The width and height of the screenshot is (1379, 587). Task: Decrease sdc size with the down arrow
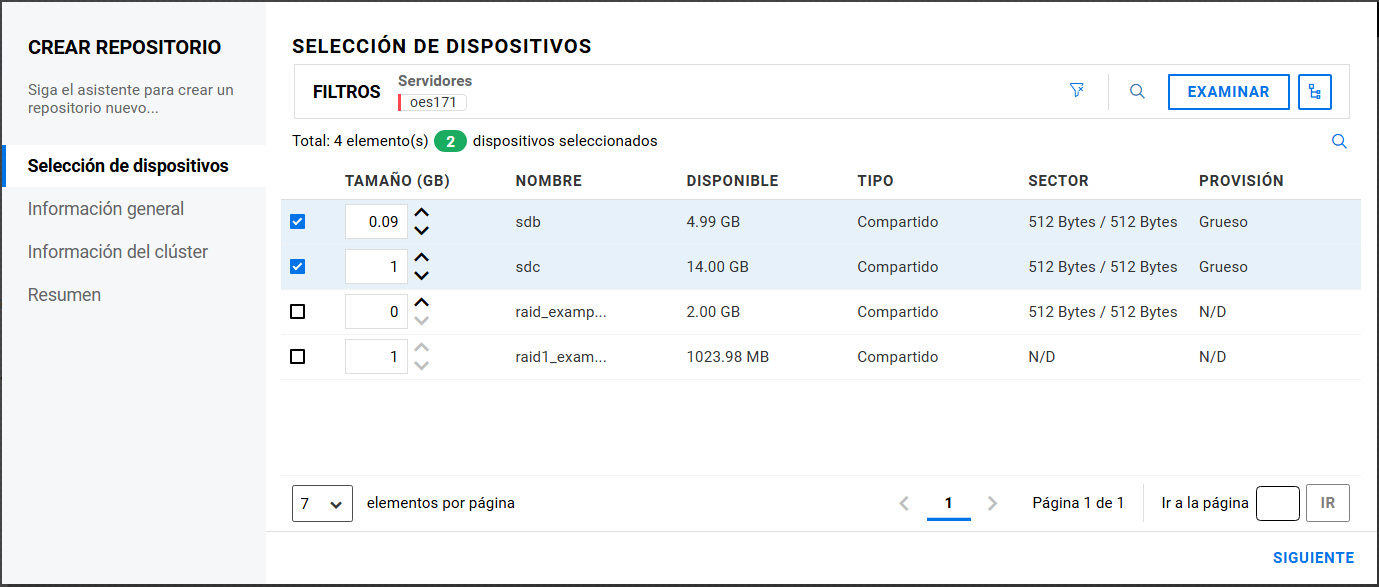point(422,275)
